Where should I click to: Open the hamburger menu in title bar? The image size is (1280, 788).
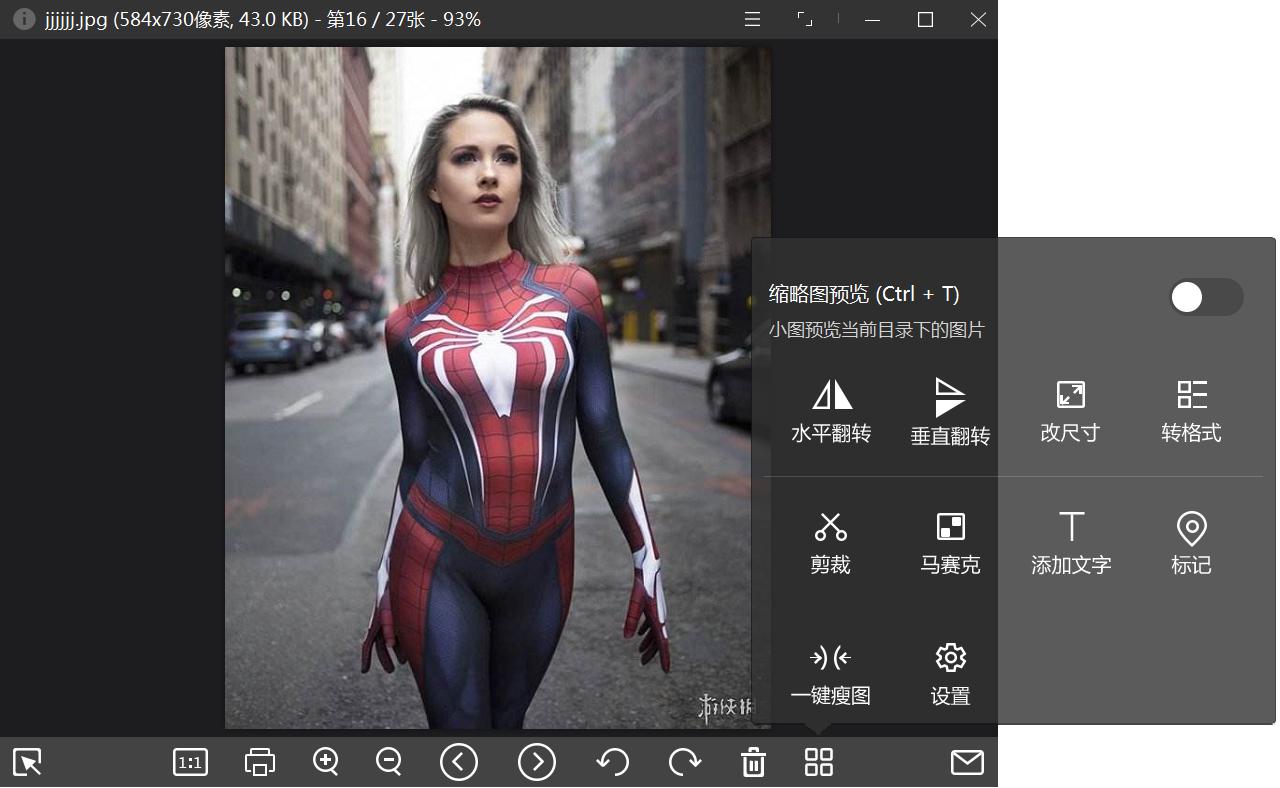[x=753, y=20]
